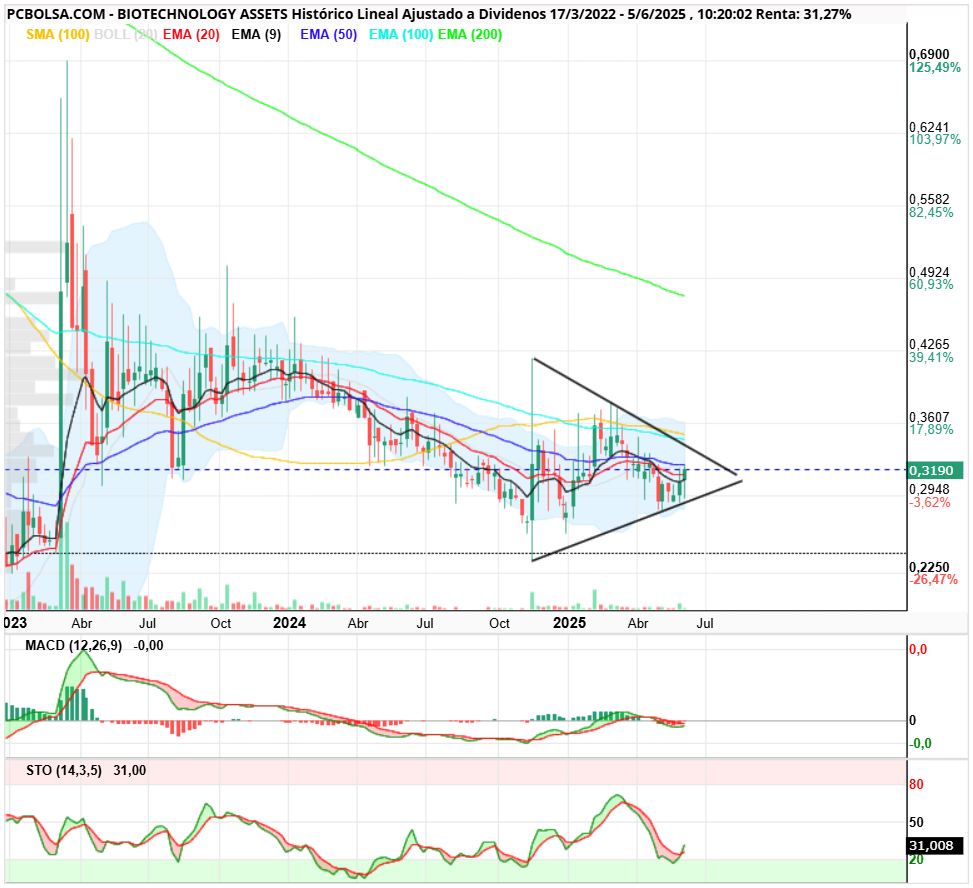The image size is (973, 888).
Task: Click the EMA (50) legend label
Action: pos(329,35)
